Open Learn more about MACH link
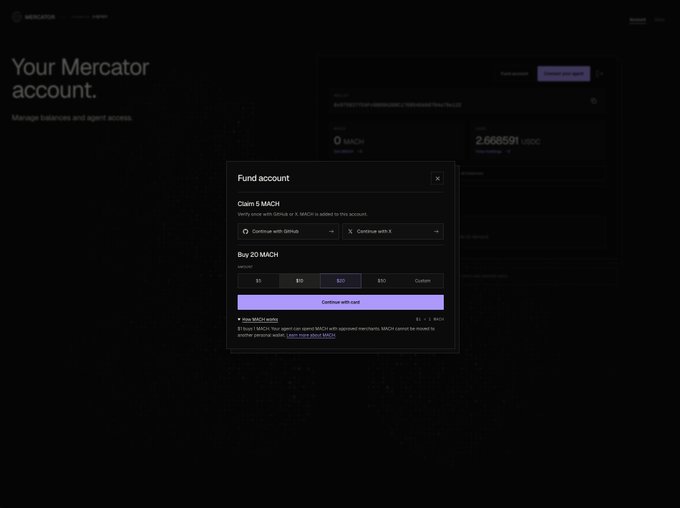Viewport: 680px width, 508px height. tap(311, 335)
